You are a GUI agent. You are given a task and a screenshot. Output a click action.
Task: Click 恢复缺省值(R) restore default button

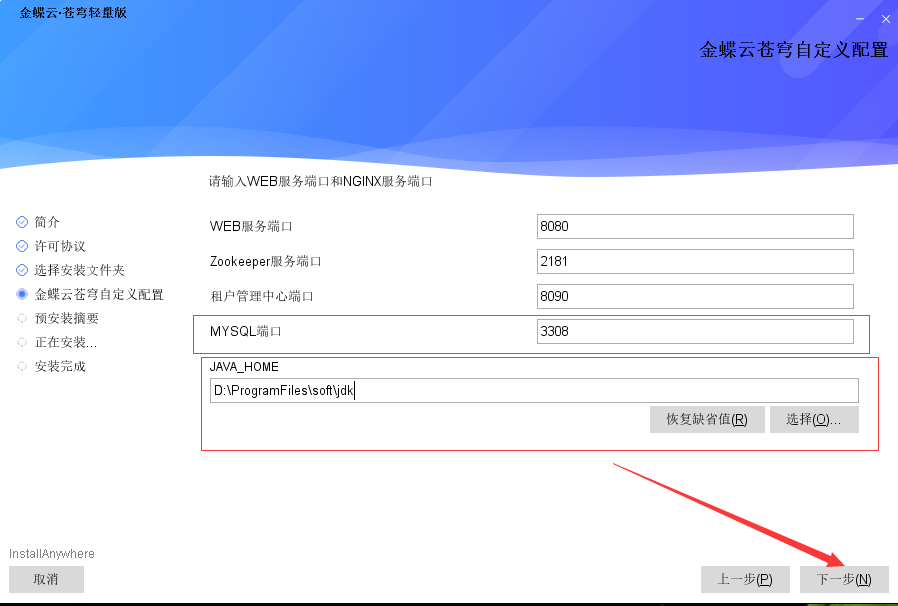707,419
